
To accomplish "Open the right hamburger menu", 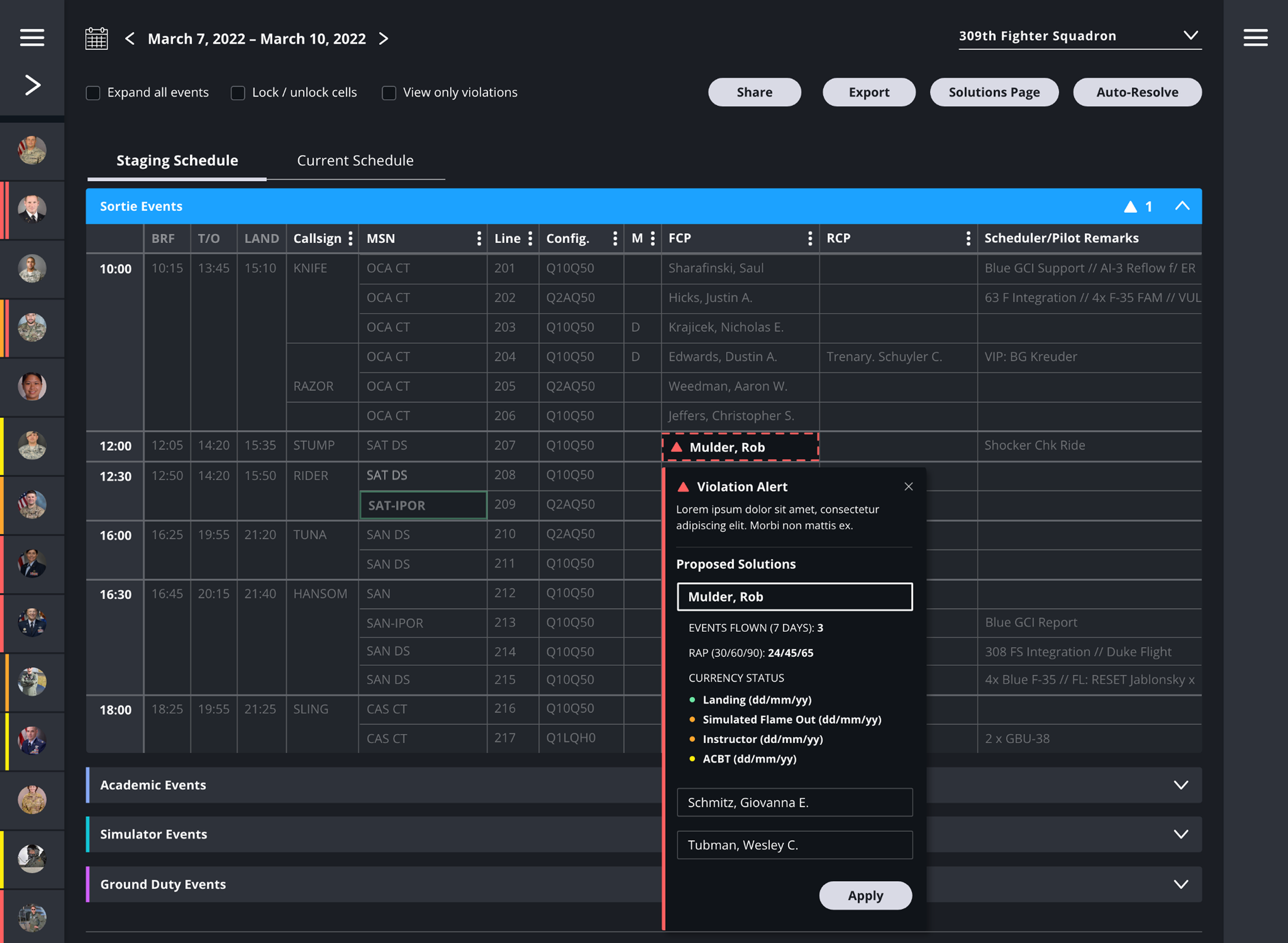I will [1255, 38].
